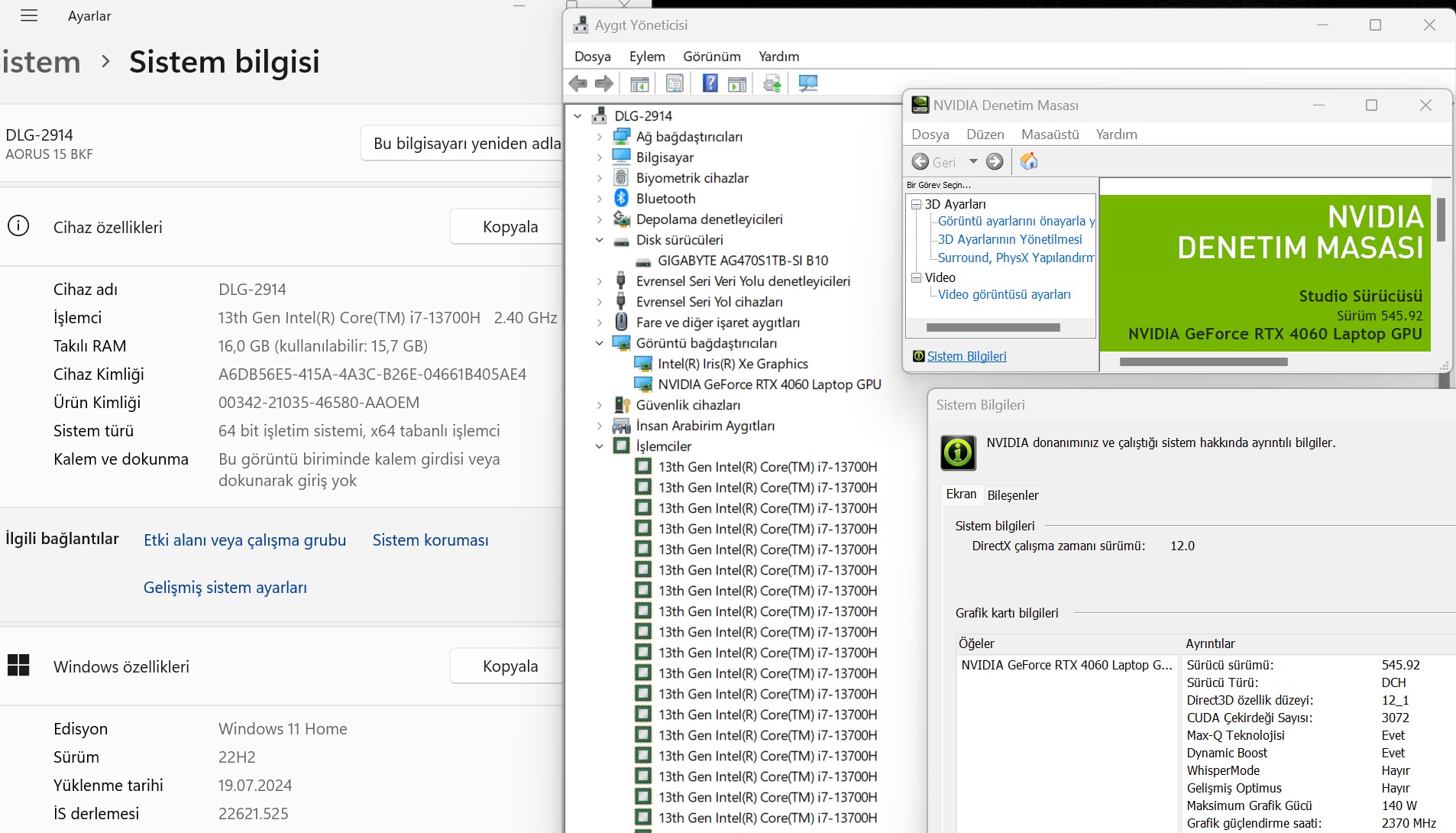Click the Properties toolbar icon in Device Manager
The image size is (1456, 833).
[675, 83]
